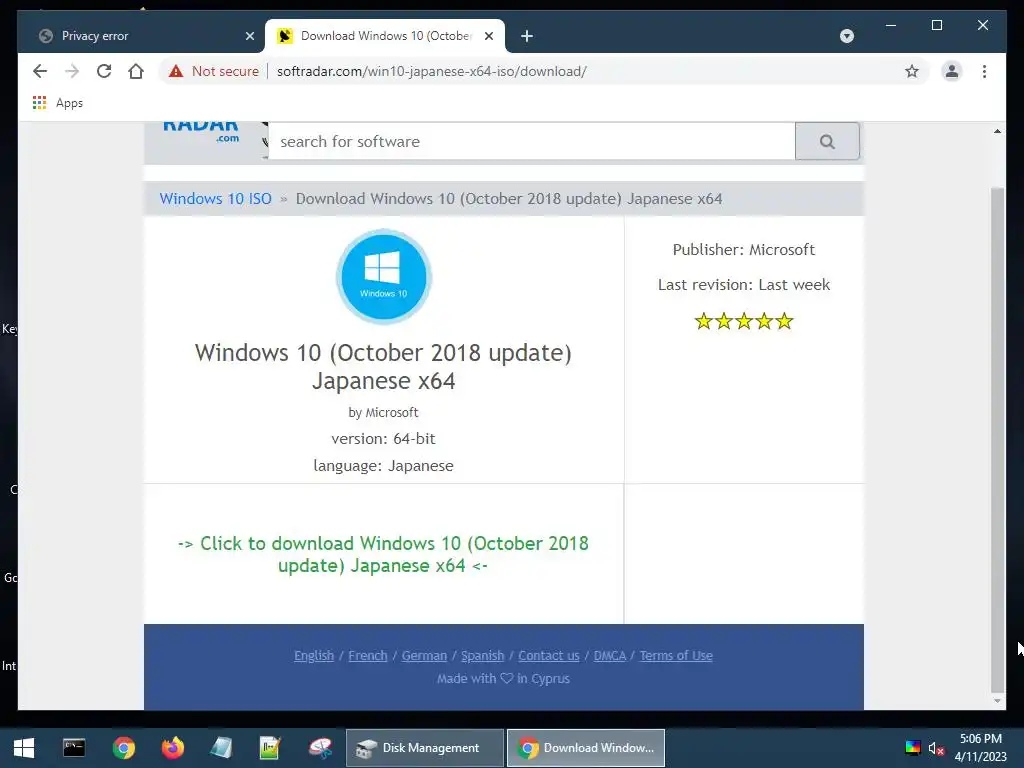Image resolution: width=1024 pixels, height=768 pixels.
Task: Close the Download Windows 10 tab
Action: pyautogui.click(x=488, y=36)
